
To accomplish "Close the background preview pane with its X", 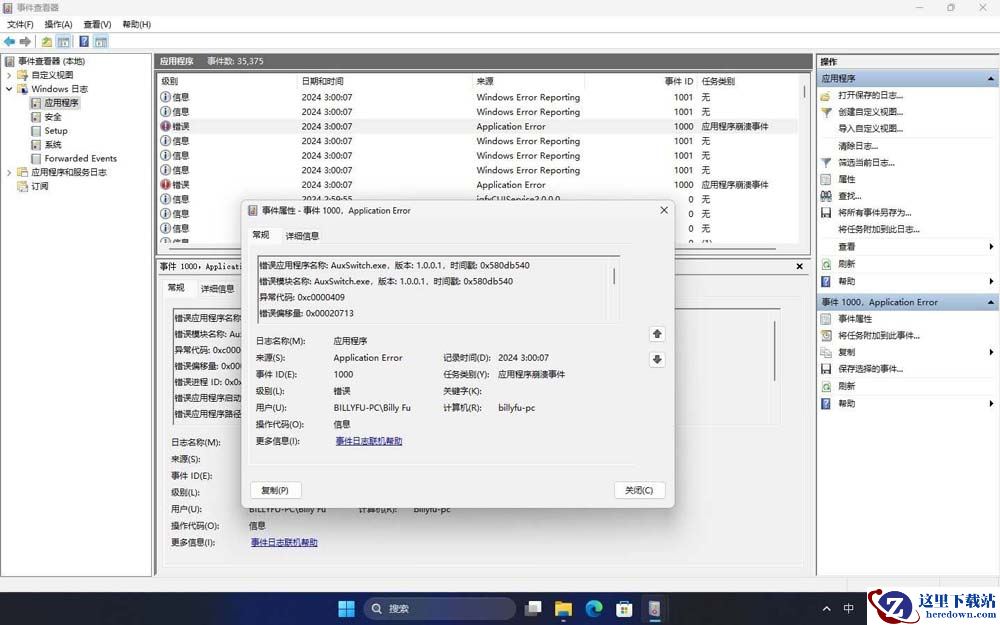I will [x=800, y=267].
